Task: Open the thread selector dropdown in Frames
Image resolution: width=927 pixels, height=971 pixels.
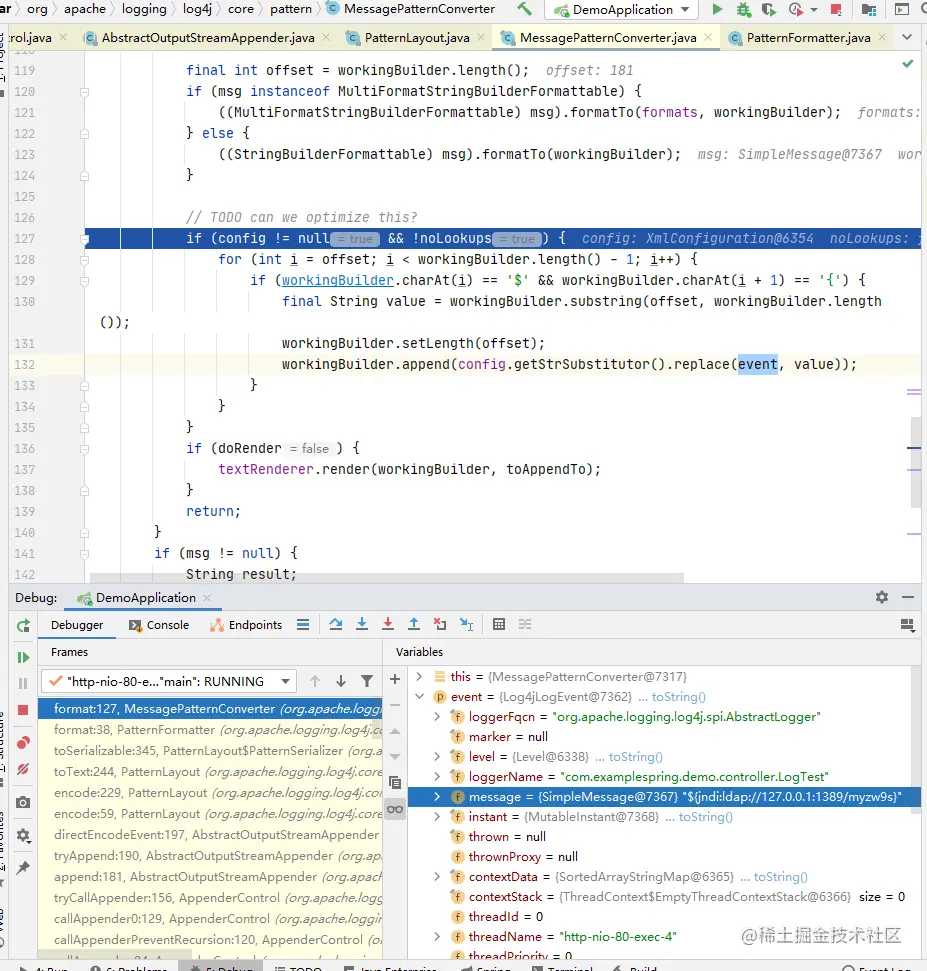Action: coord(285,681)
